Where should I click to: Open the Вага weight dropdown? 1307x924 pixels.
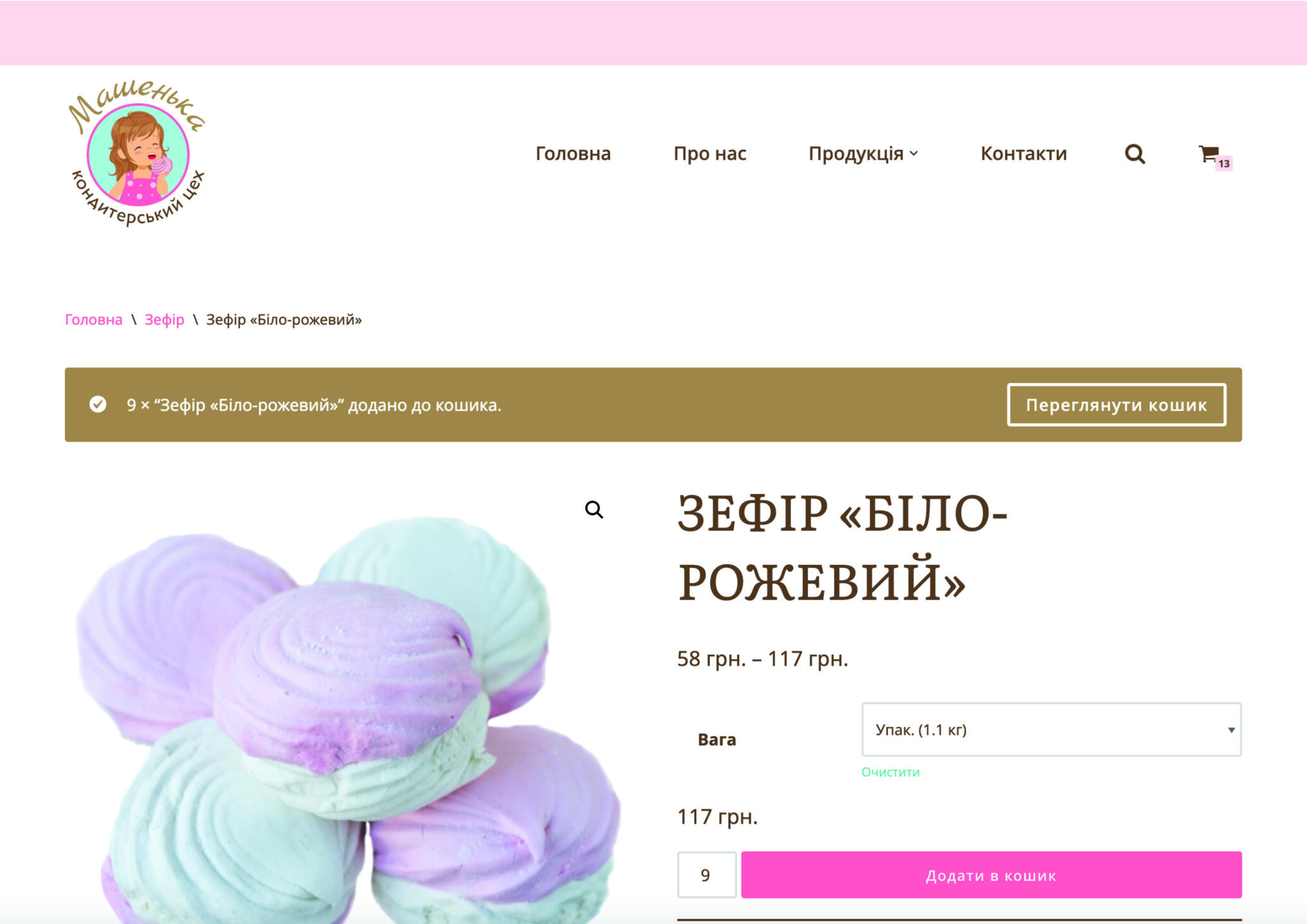1051,729
